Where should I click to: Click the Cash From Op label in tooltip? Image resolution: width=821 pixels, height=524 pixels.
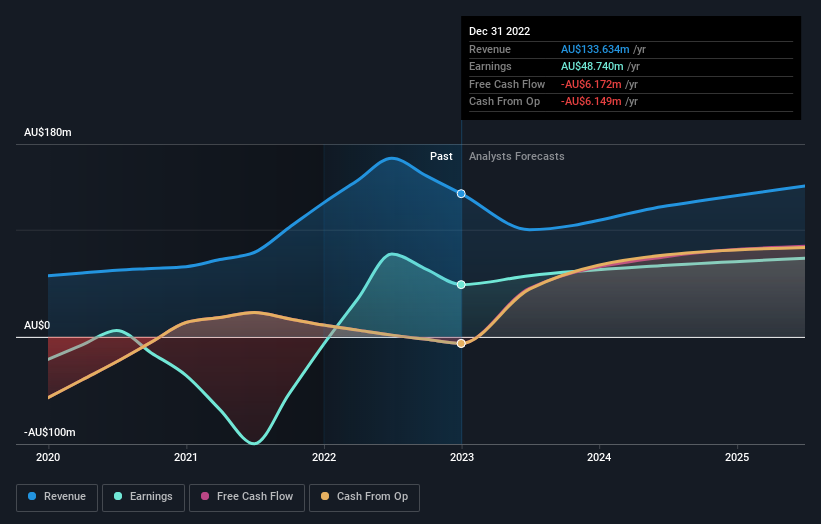tap(504, 102)
